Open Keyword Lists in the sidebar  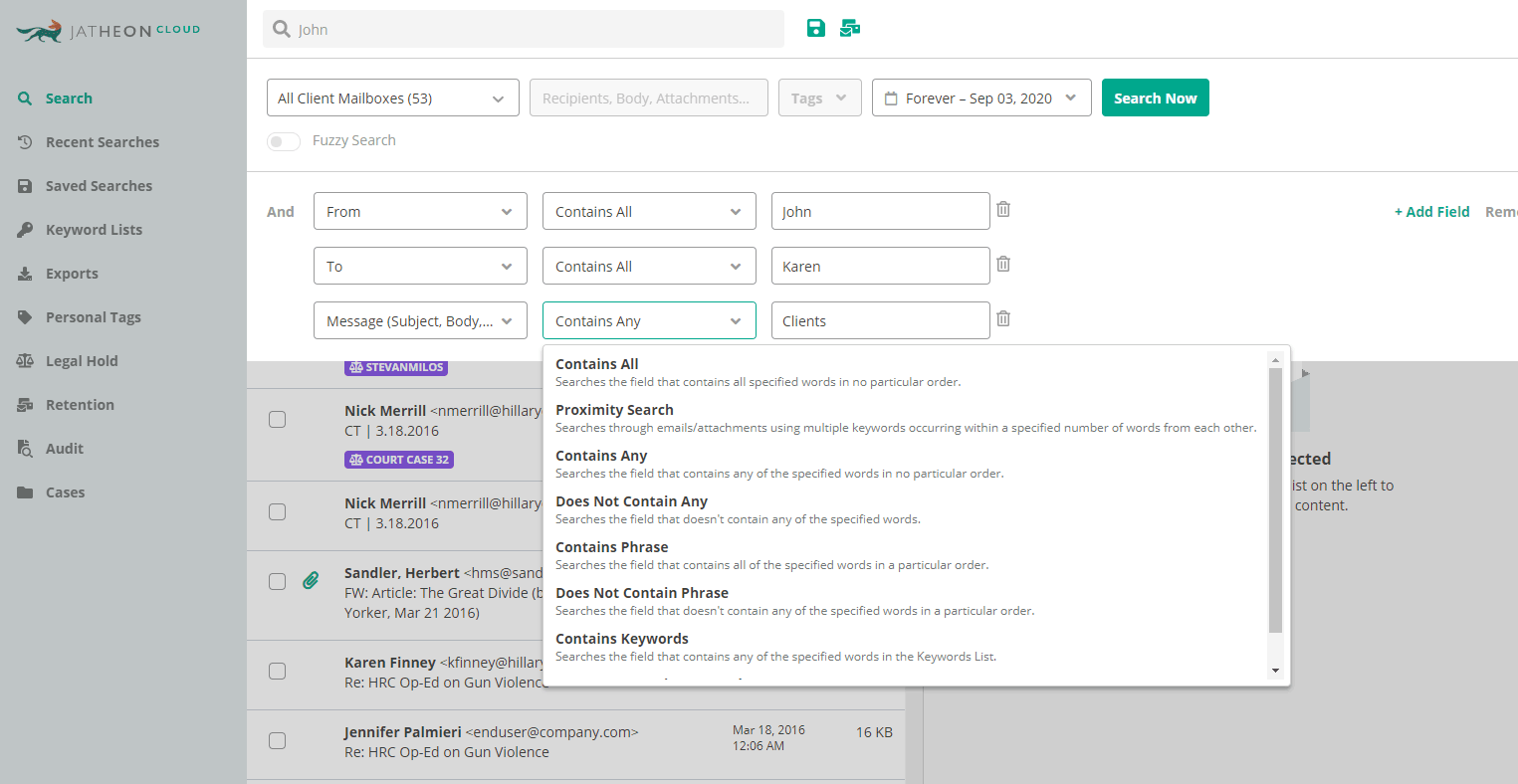[94, 230]
